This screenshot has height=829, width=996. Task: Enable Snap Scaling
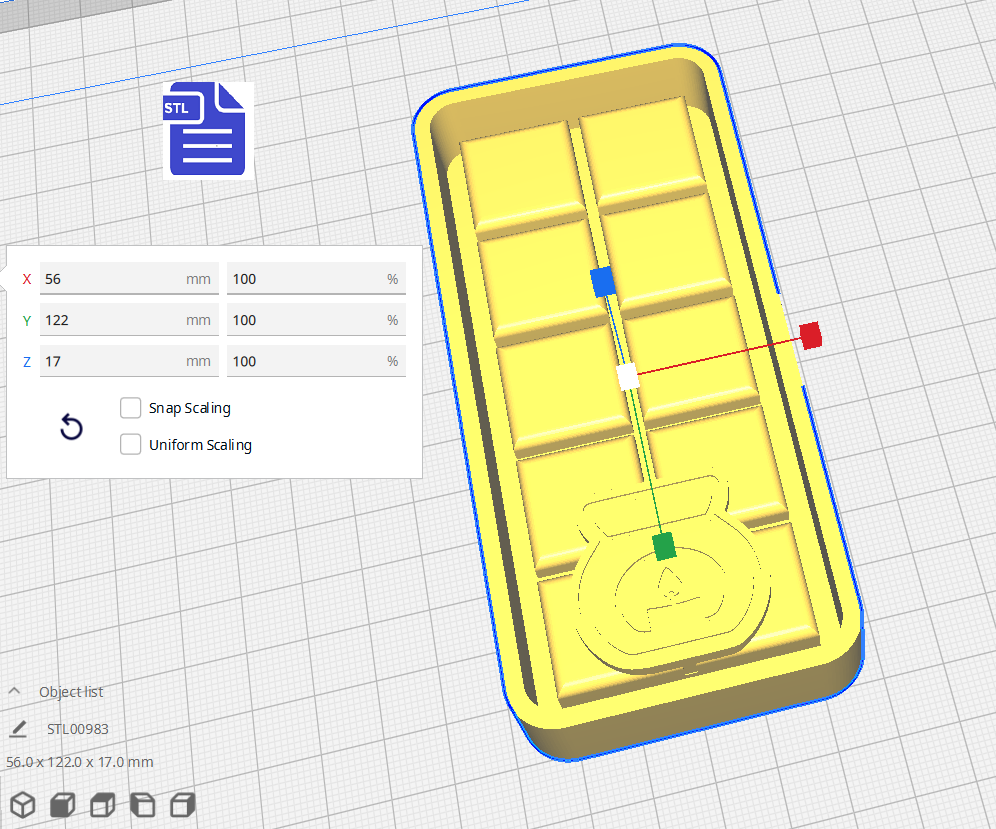(x=130, y=408)
